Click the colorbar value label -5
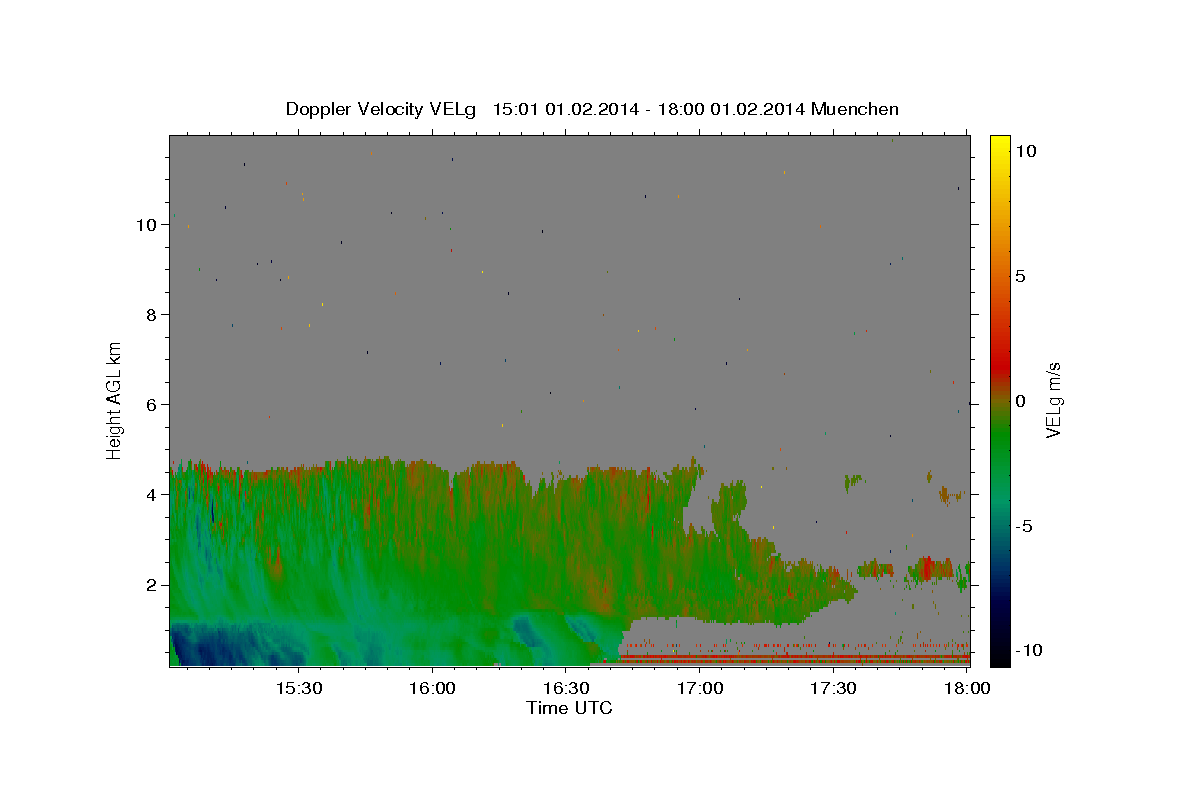Viewport: 1200px width, 800px height. click(1024, 526)
